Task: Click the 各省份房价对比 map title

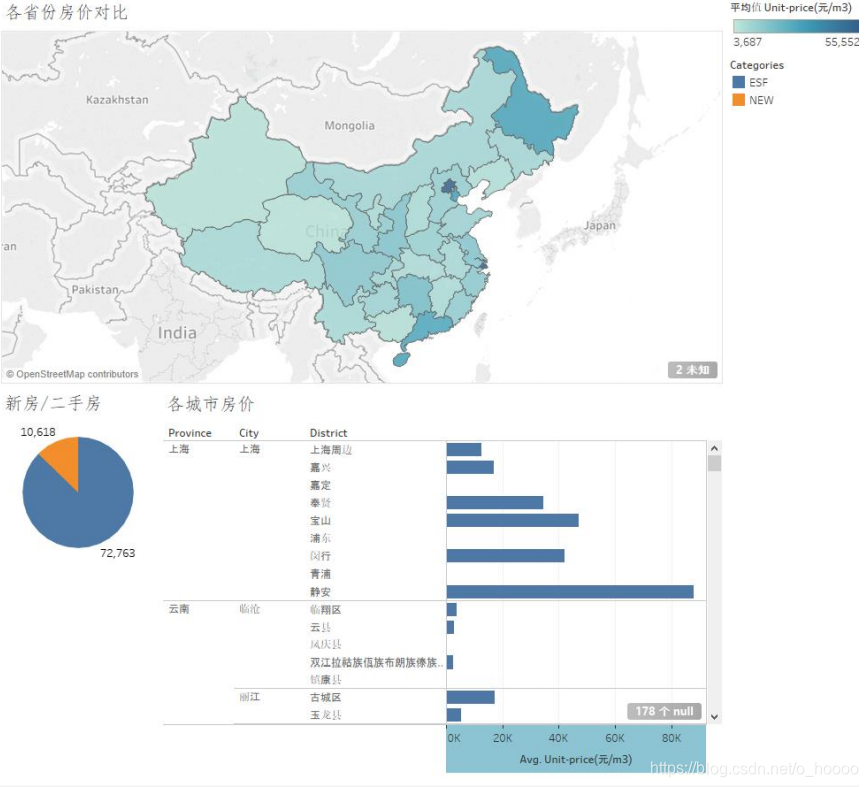Action: 66,12
